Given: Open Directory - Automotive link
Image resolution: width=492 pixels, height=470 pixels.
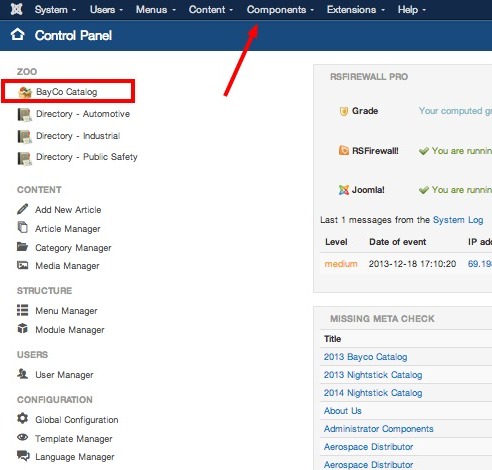Looking at the screenshot, I should (x=83, y=114).
